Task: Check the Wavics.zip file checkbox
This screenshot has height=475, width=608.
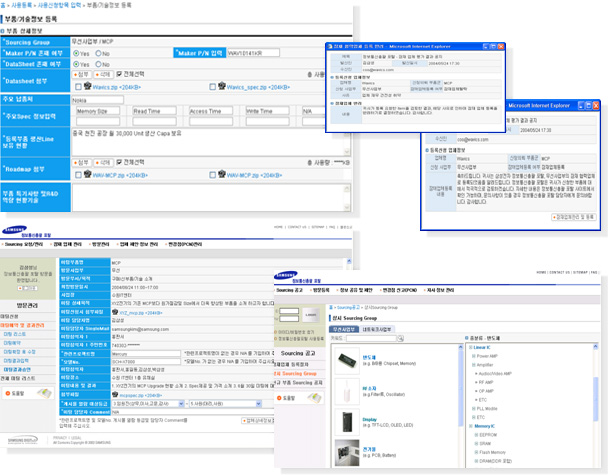Action: (x=78, y=87)
